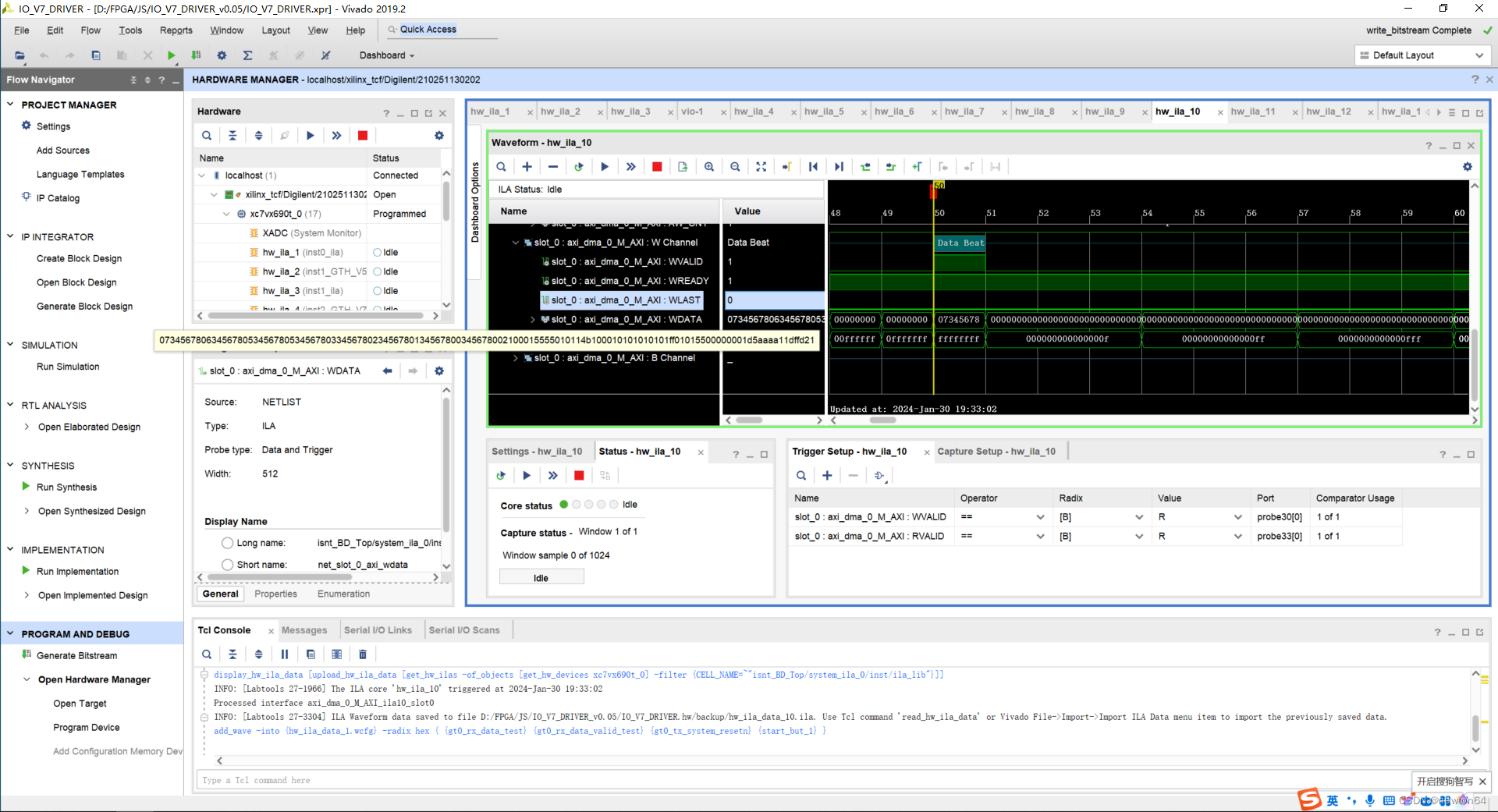Image resolution: width=1498 pixels, height=812 pixels.
Task: Open the WVALID operator dropdown
Action: [x=1040, y=516]
